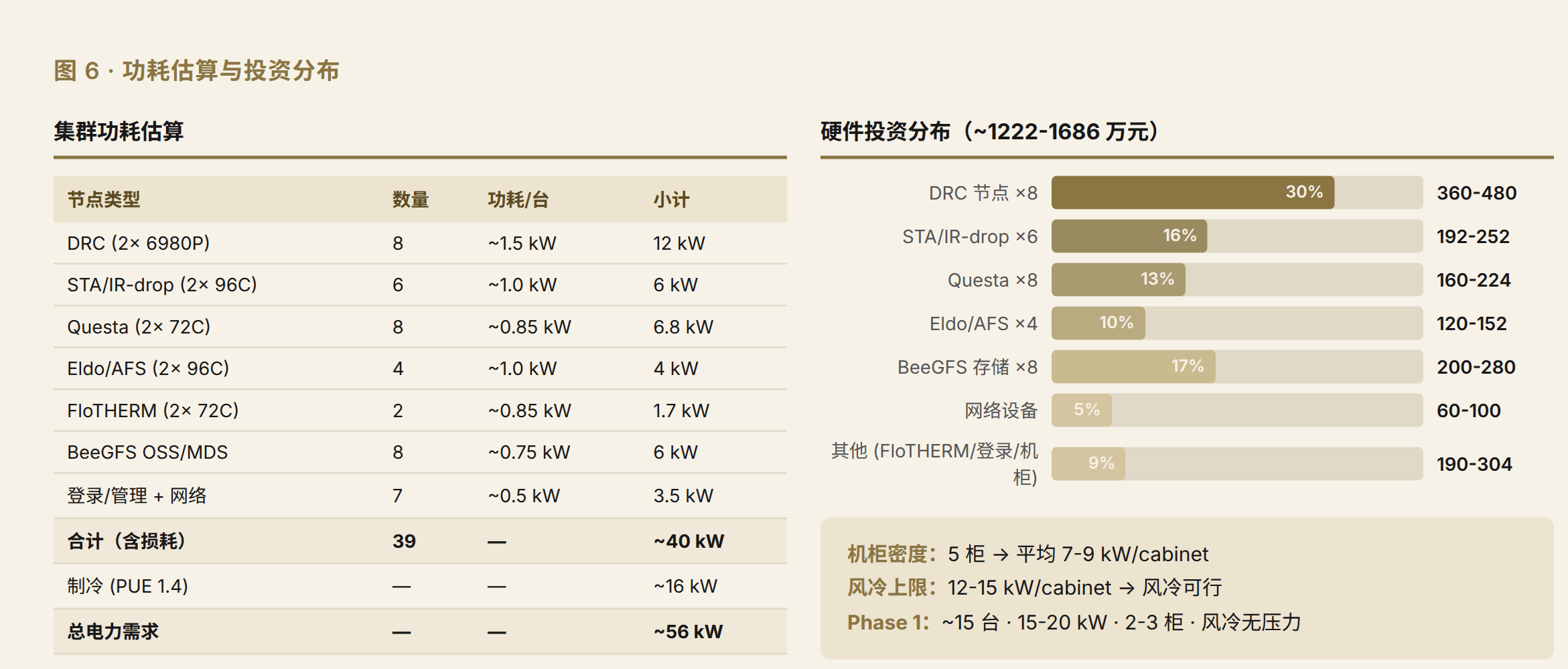Click the '4 kW' subtotal cell
Screen dimensions: 1568x669
[676, 368]
